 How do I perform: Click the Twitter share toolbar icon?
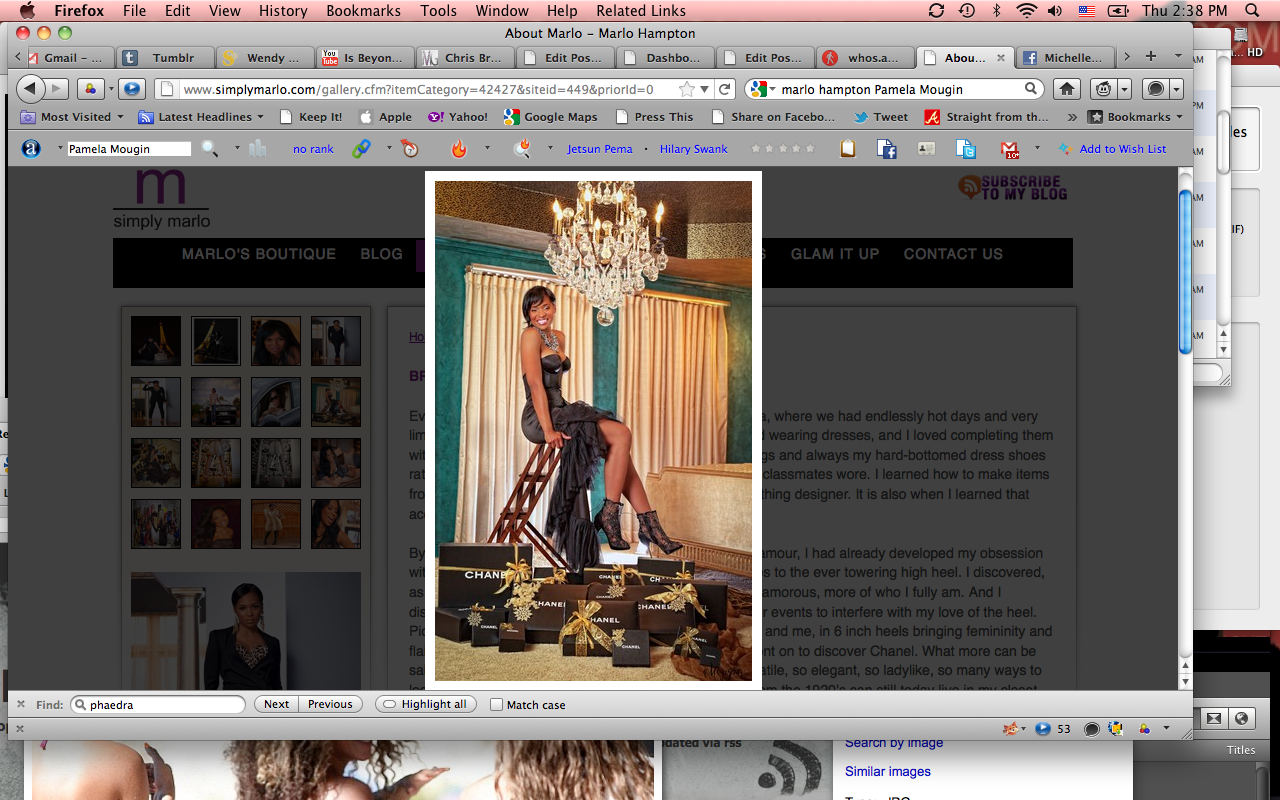coord(965,149)
